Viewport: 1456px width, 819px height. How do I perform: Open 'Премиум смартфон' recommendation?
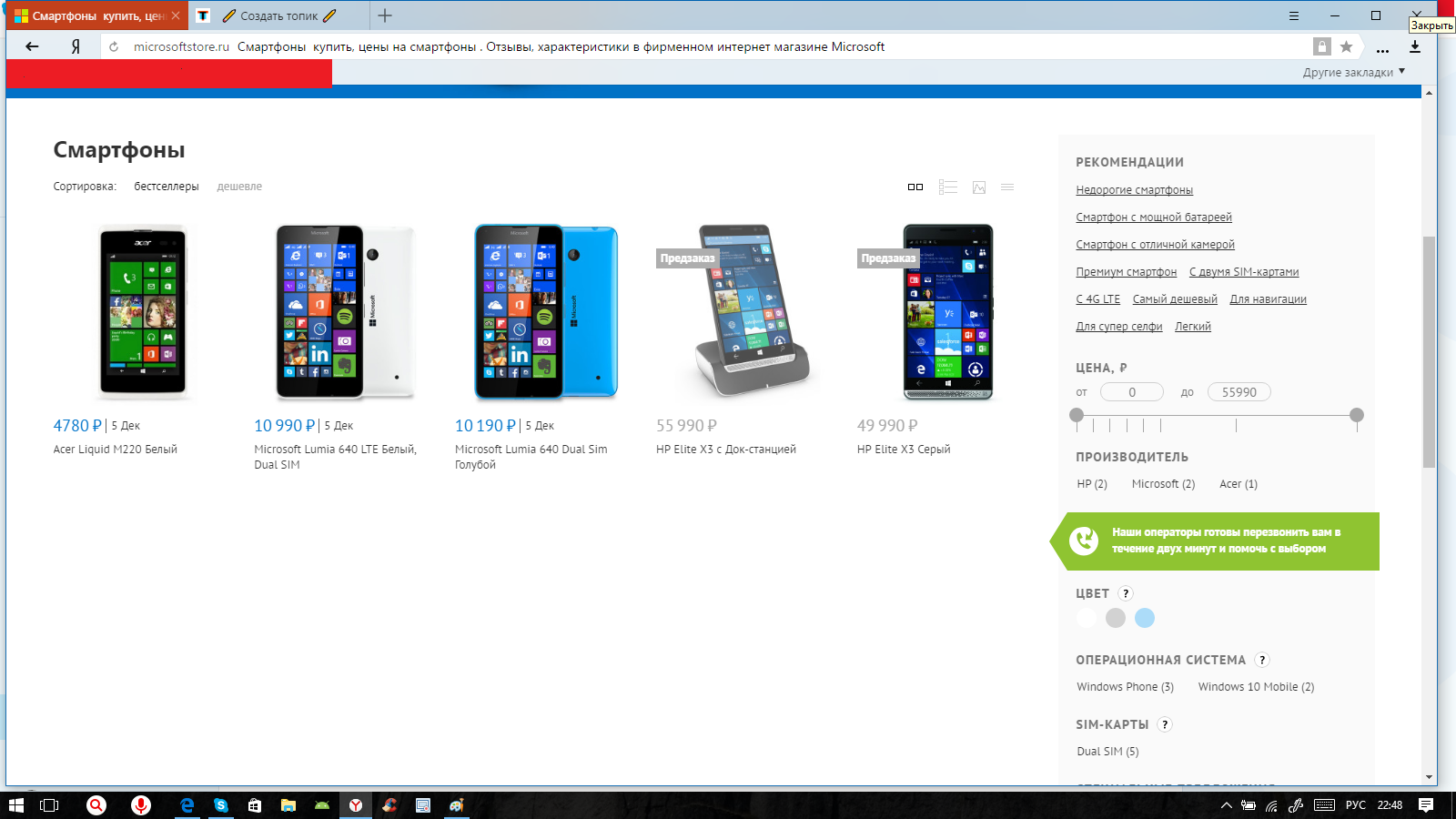tap(1126, 272)
